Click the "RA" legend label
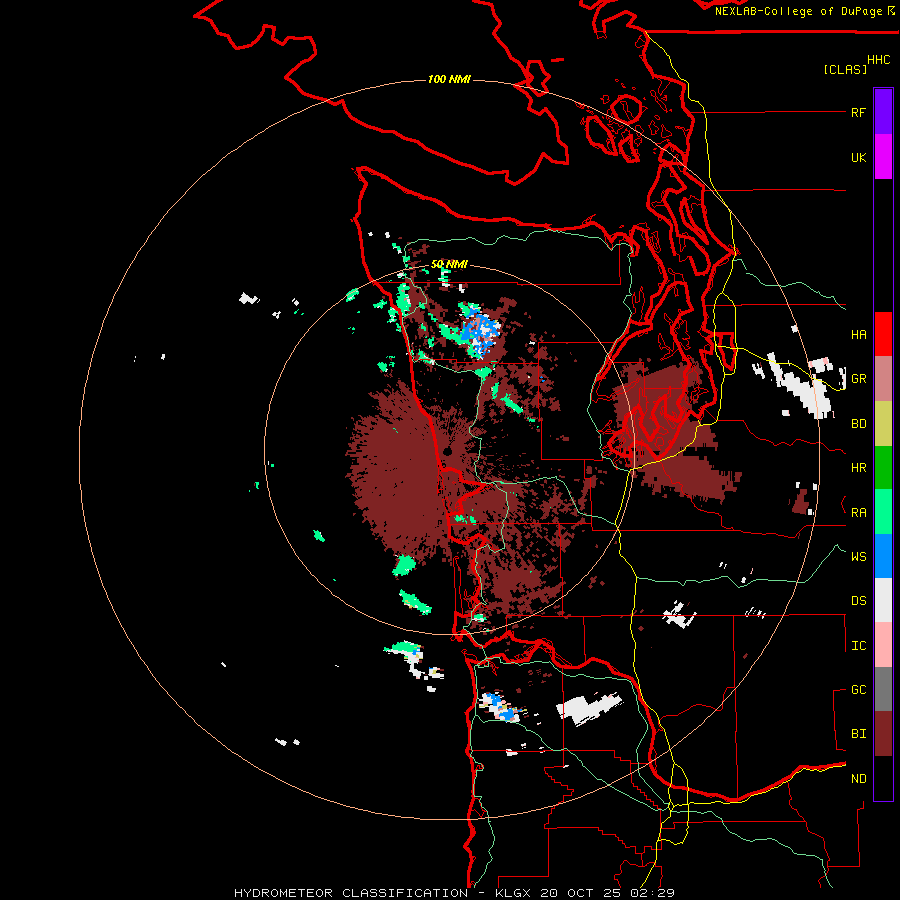This screenshot has width=900, height=900. [x=858, y=513]
